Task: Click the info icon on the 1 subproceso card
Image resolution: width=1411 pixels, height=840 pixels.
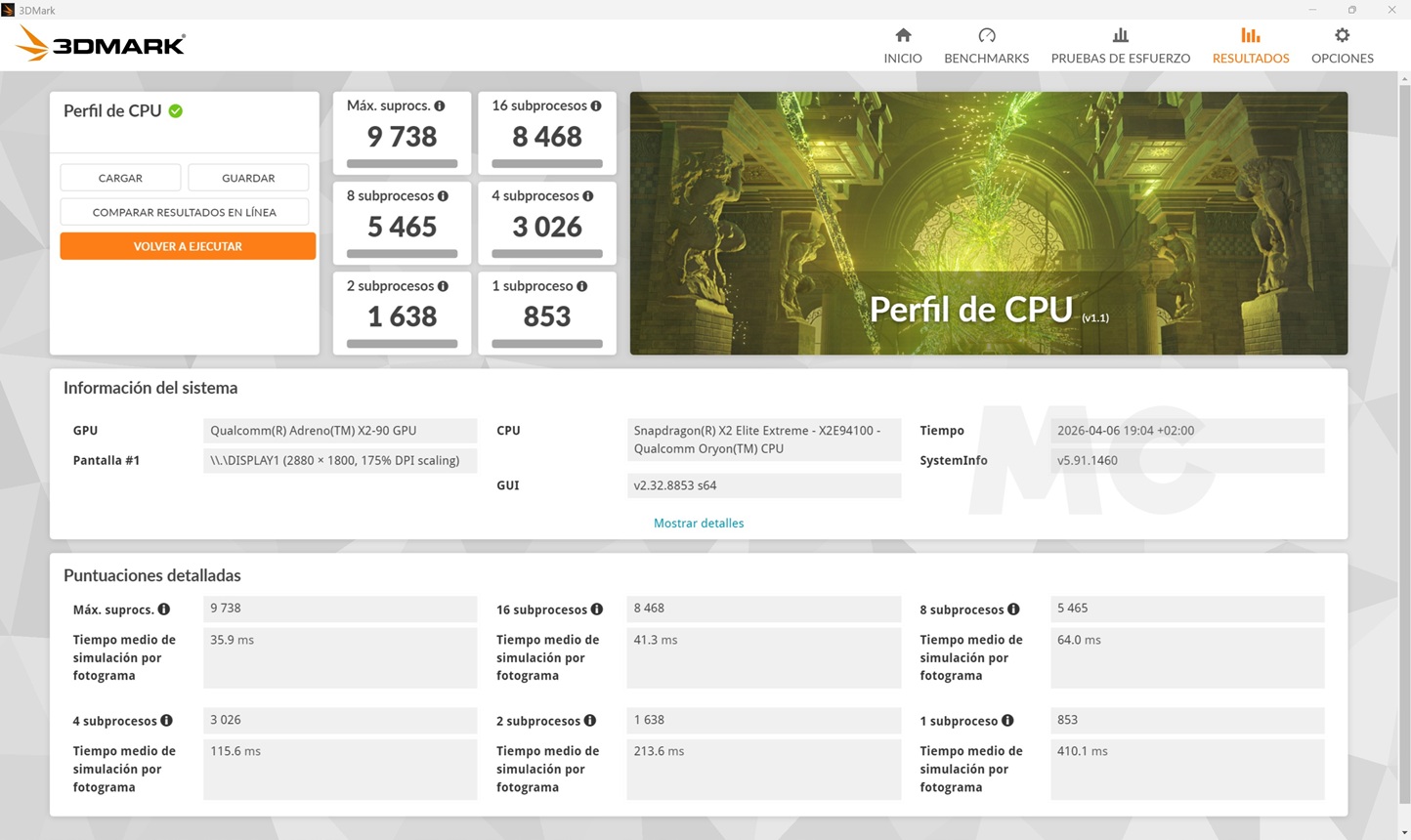Action: click(582, 285)
